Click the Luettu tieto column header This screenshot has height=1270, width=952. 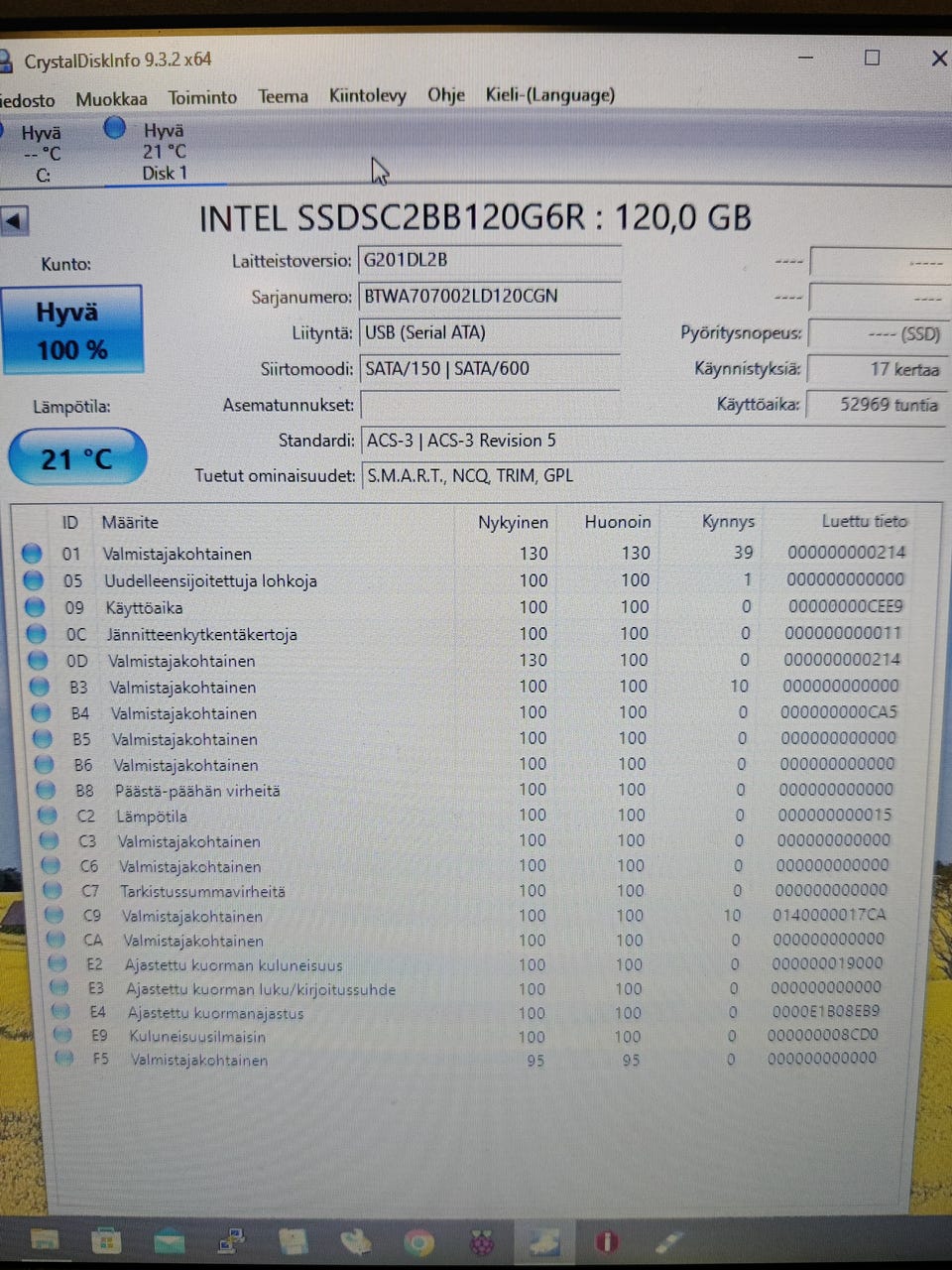[x=864, y=520]
